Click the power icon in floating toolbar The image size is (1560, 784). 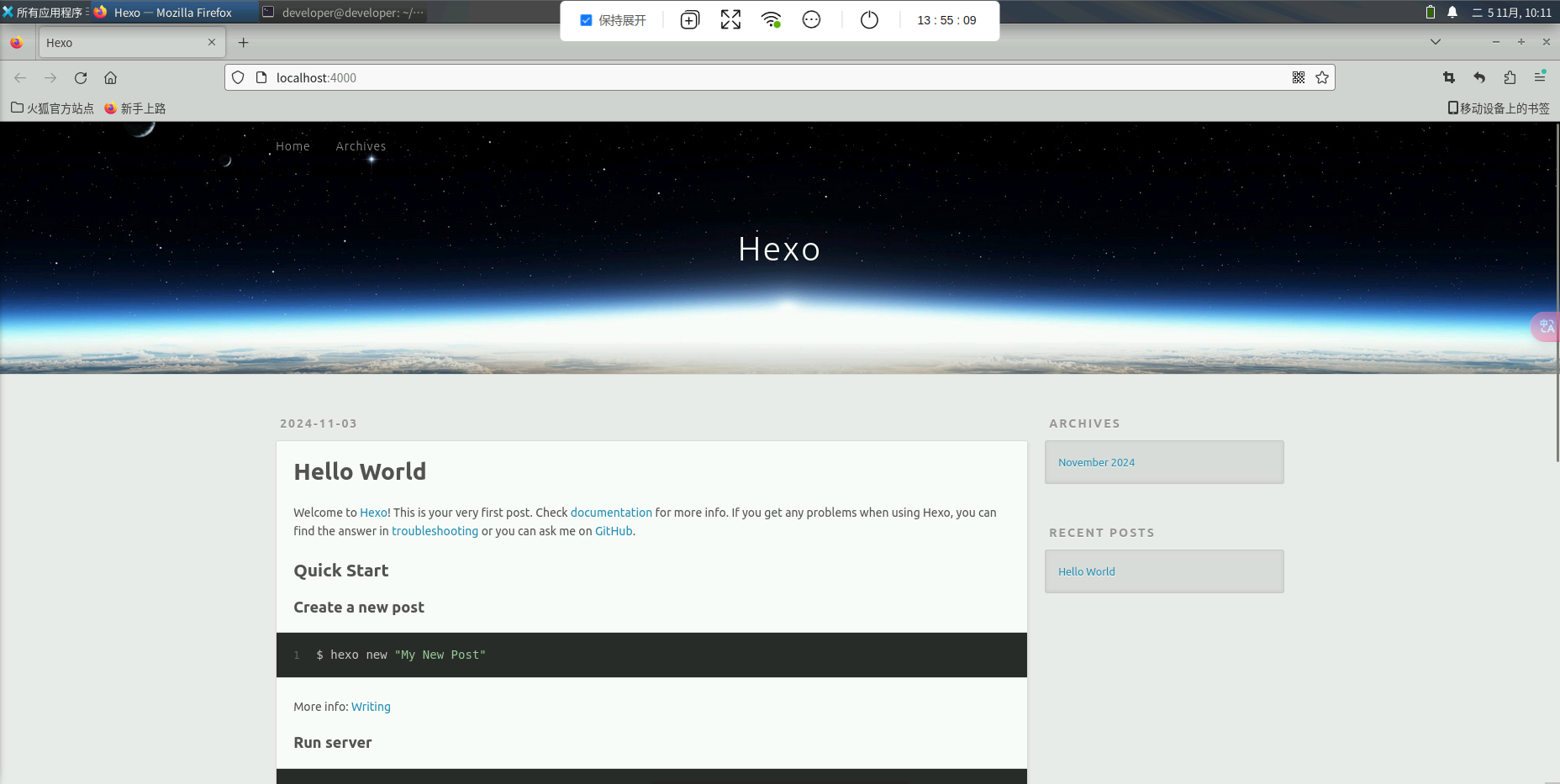coord(869,20)
